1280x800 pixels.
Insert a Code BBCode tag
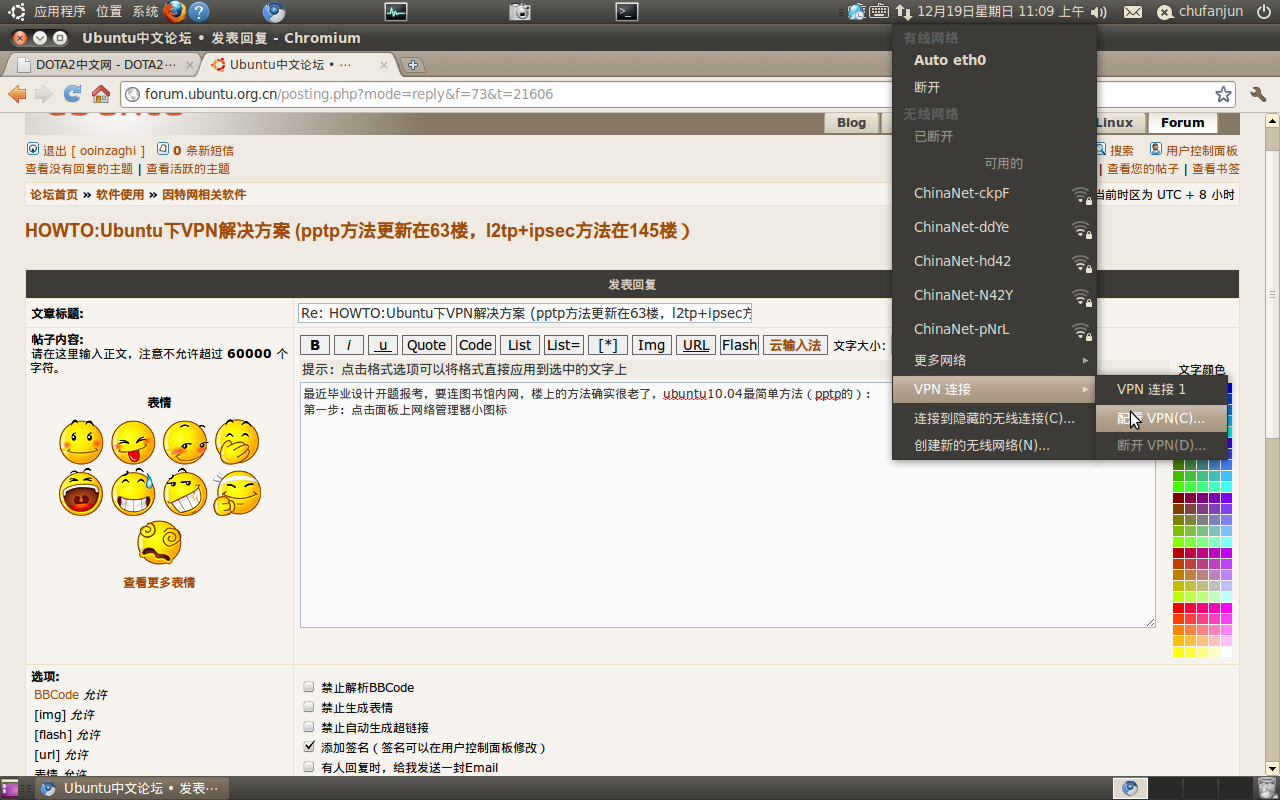pos(475,345)
